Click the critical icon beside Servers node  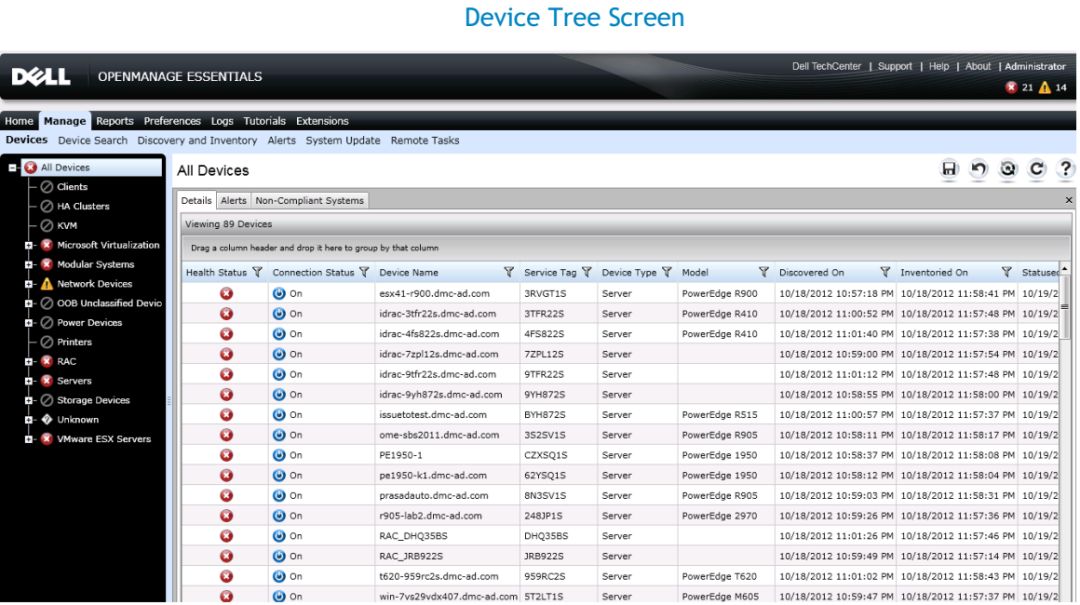point(47,381)
